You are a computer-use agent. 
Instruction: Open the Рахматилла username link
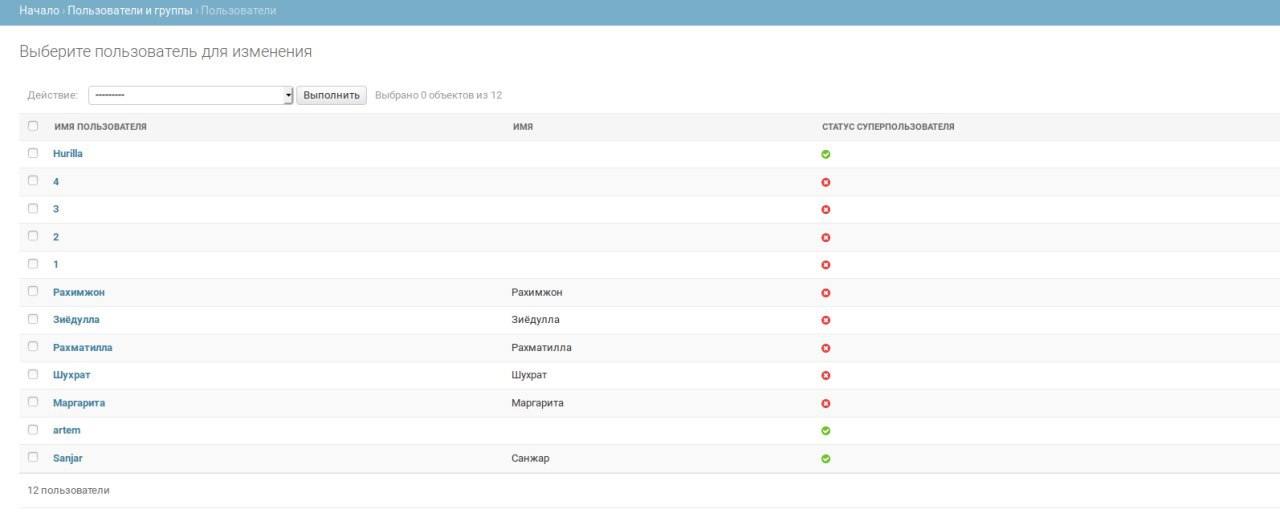tap(83, 347)
